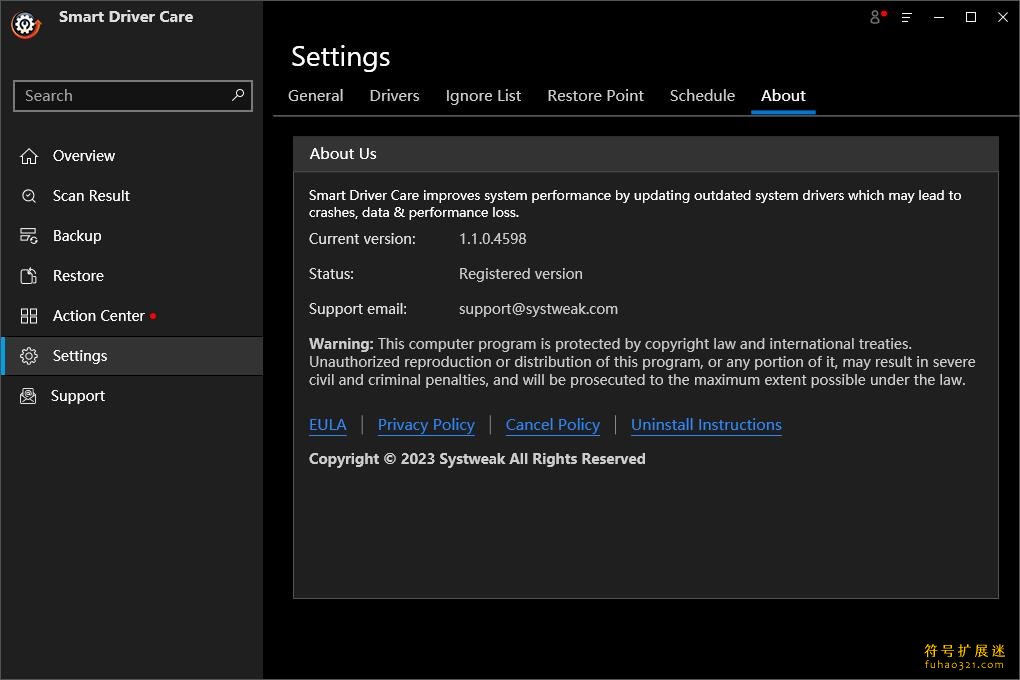Image resolution: width=1020 pixels, height=680 pixels.
Task: Click the Overview home icon
Action: point(29,156)
